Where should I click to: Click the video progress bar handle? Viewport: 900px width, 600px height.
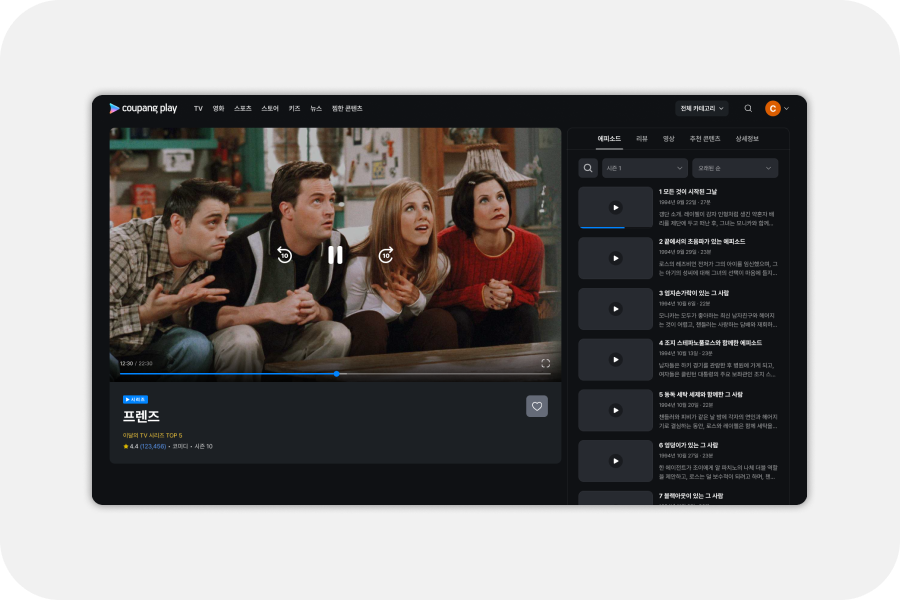coord(337,374)
